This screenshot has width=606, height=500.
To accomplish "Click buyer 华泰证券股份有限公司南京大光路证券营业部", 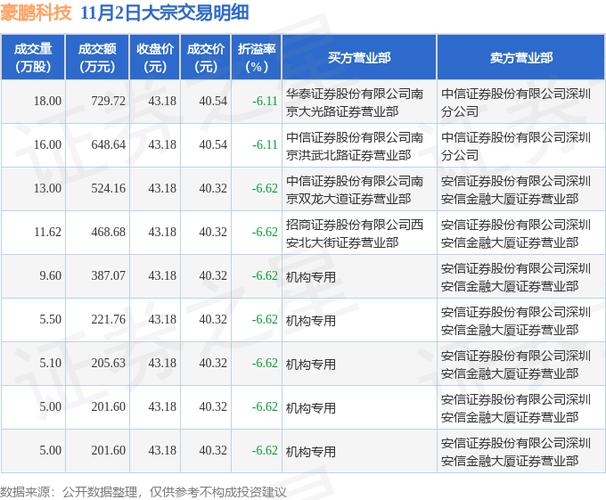I will tap(354, 103).
